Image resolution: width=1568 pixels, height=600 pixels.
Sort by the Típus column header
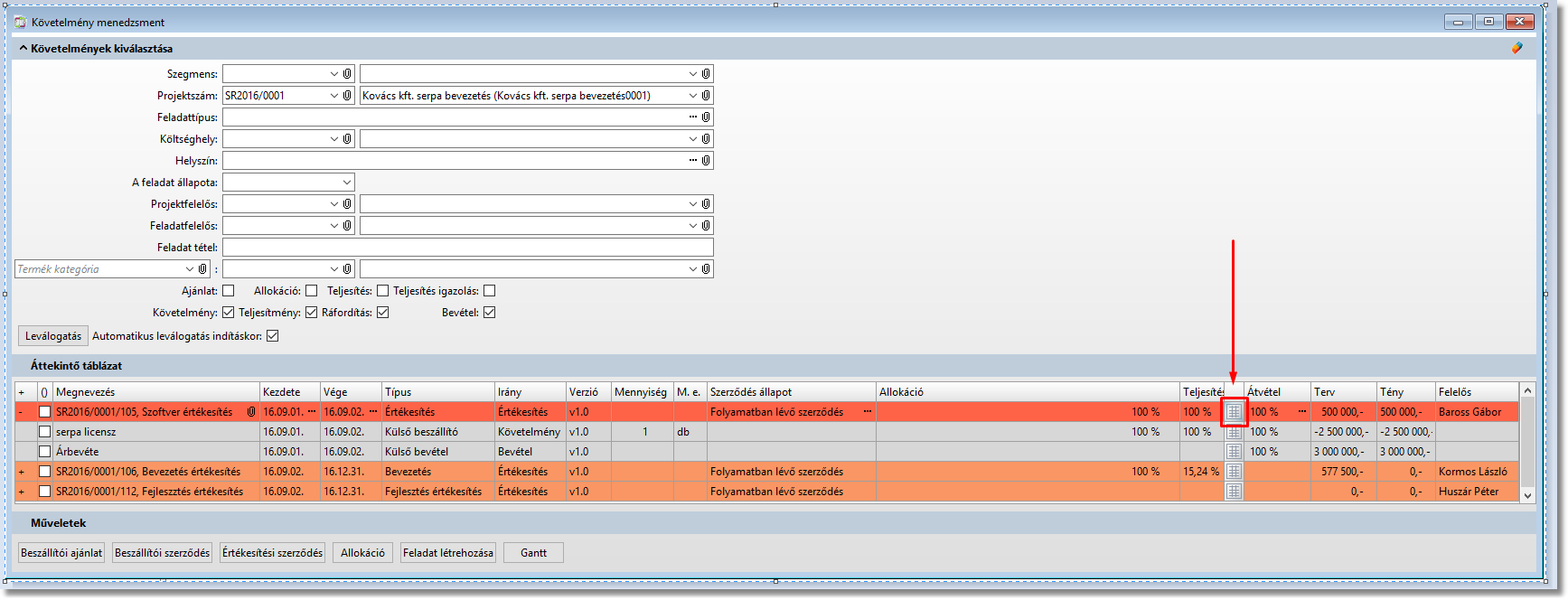pyautogui.click(x=438, y=392)
